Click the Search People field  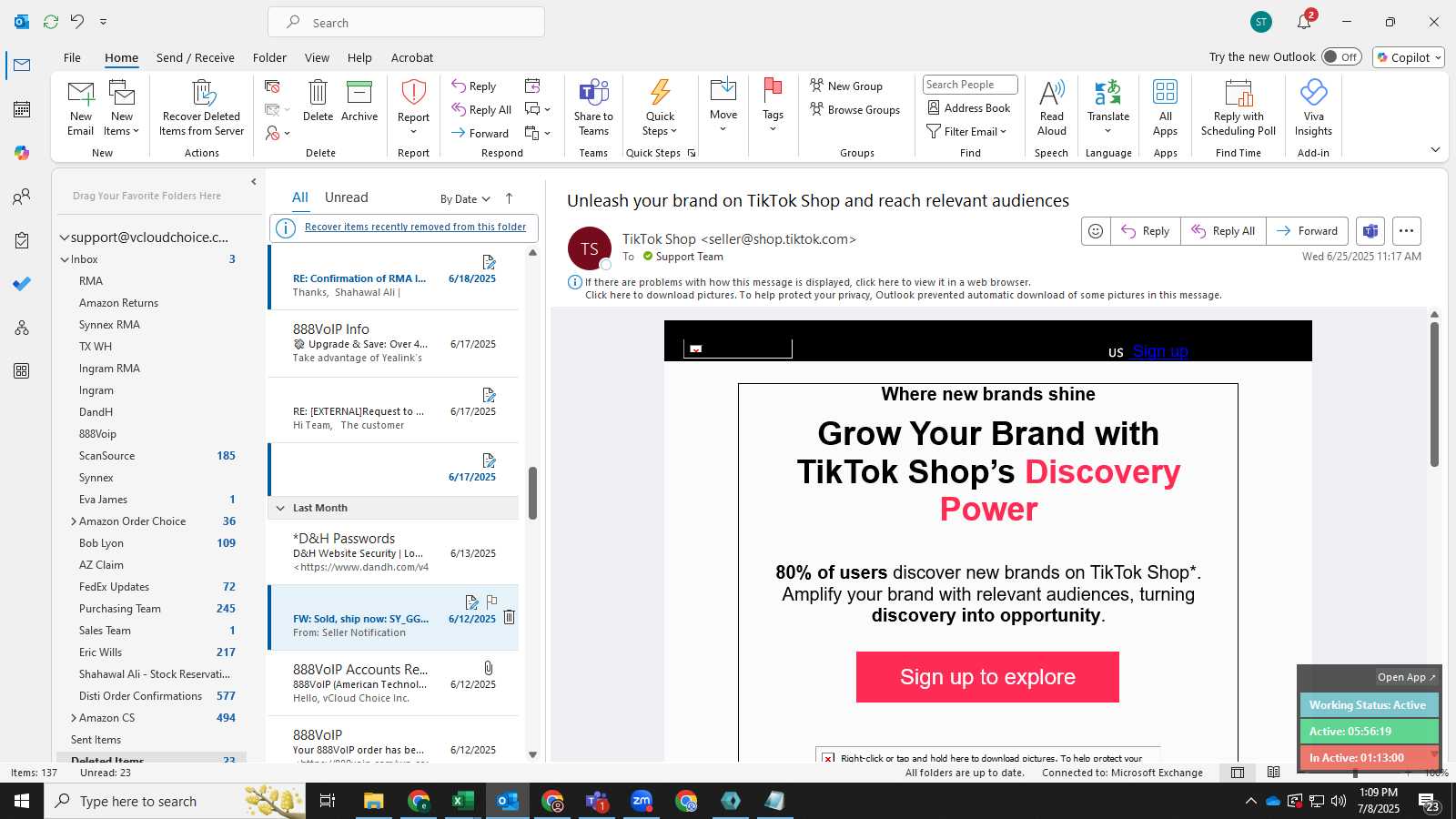pos(970,85)
